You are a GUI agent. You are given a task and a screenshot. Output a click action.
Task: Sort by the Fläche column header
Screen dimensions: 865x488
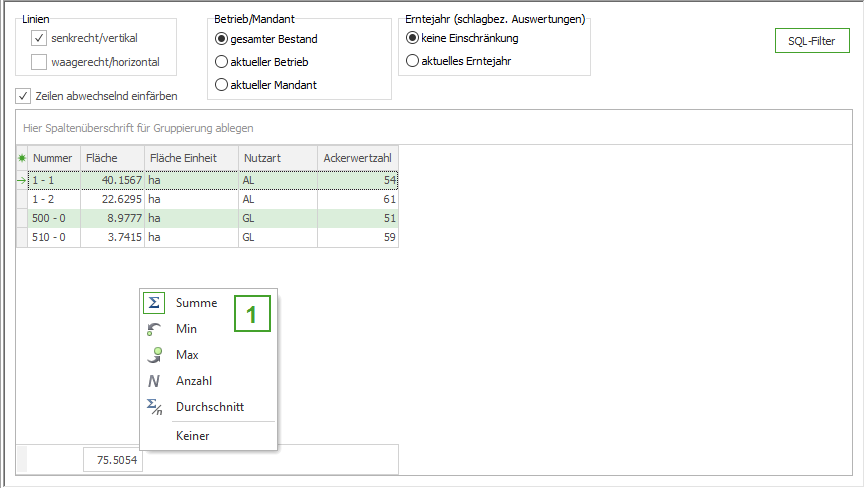click(110, 158)
